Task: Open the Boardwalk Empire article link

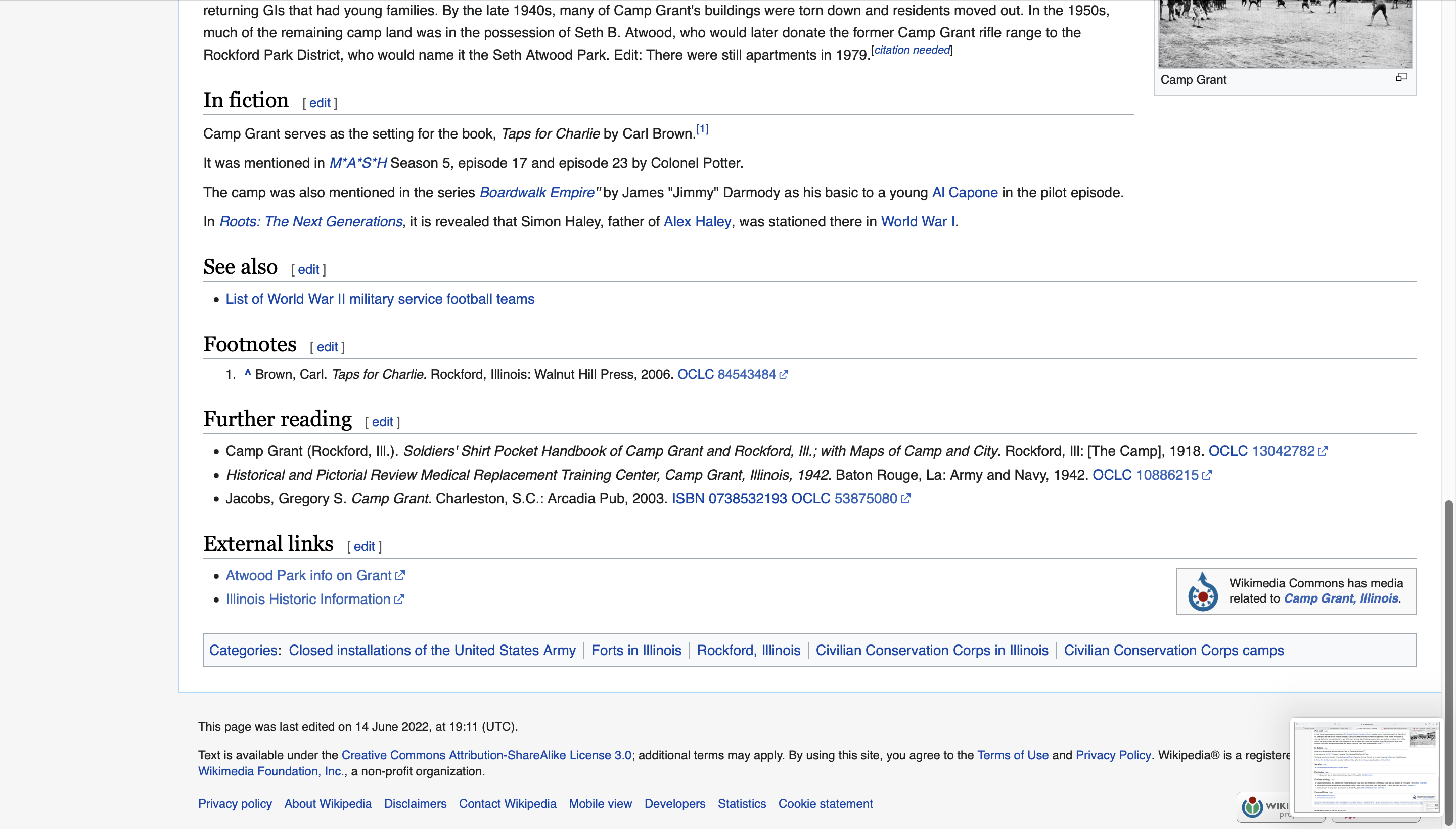Action: pyautogui.click(x=536, y=193)
